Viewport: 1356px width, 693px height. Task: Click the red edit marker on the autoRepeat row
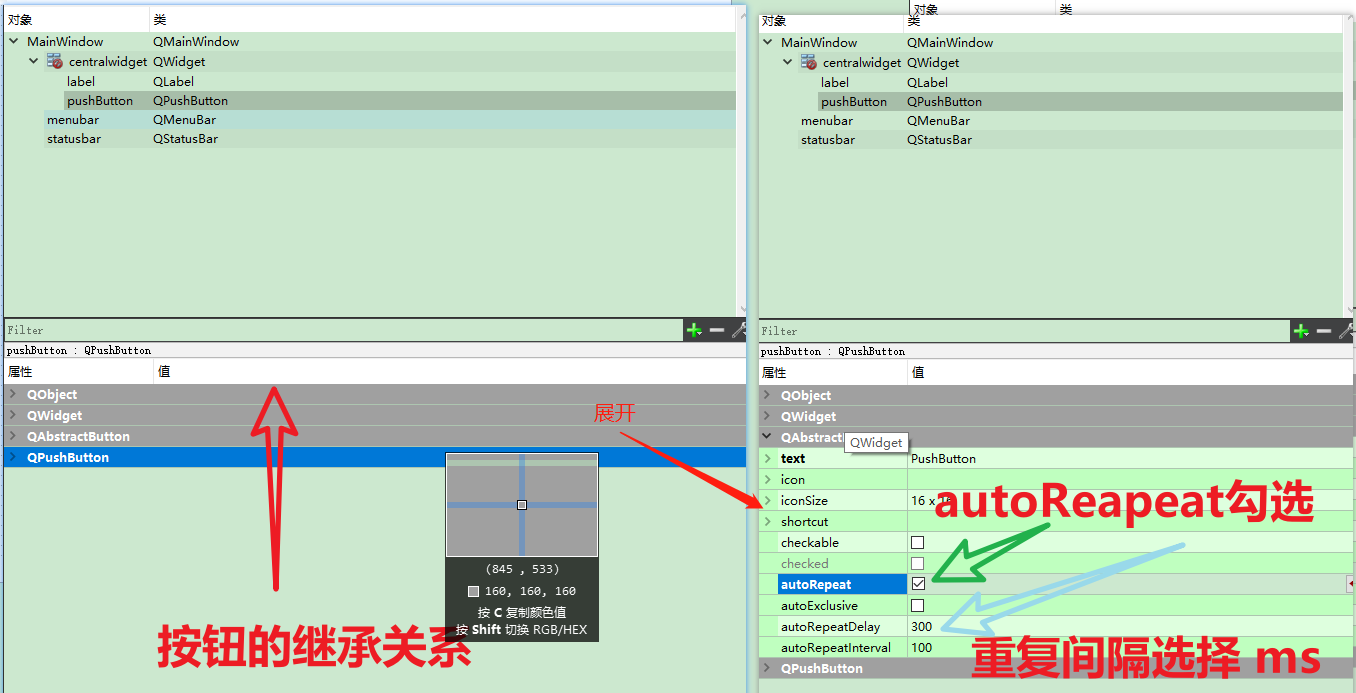(1350, 583)
